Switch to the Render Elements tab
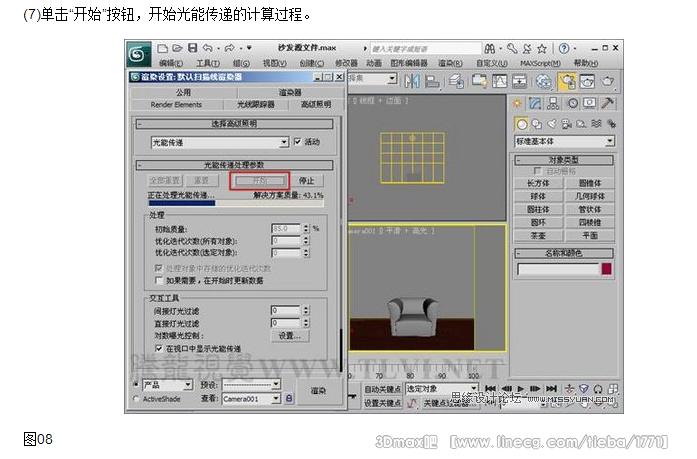The height and width of the screenshot is (459, 697). pos(176,105)
